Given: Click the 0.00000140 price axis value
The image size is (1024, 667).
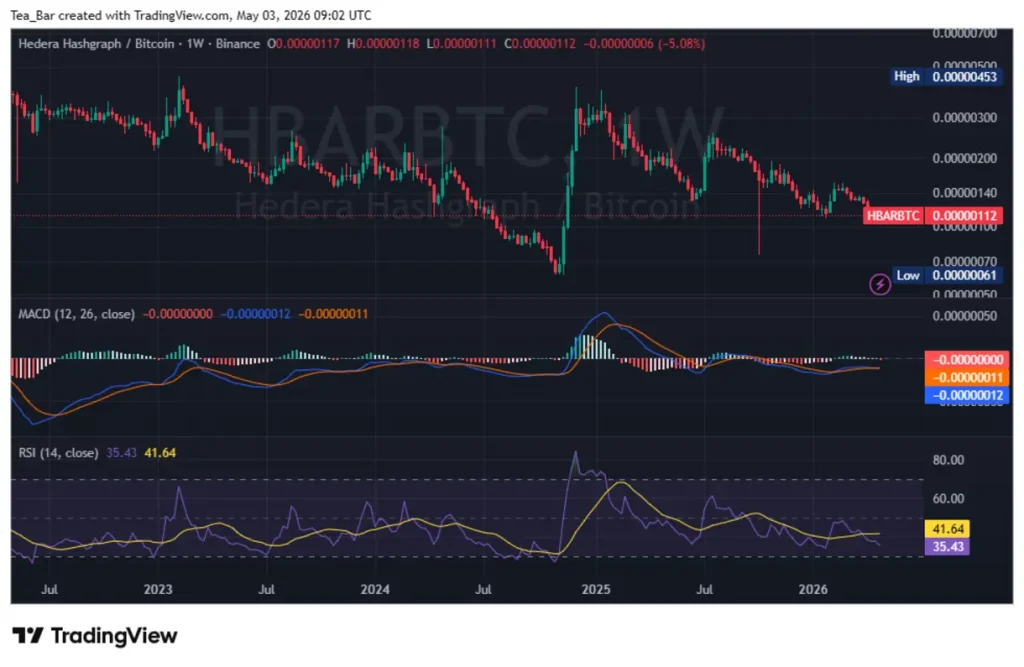Looking at the screenshot, I should 965,193.
